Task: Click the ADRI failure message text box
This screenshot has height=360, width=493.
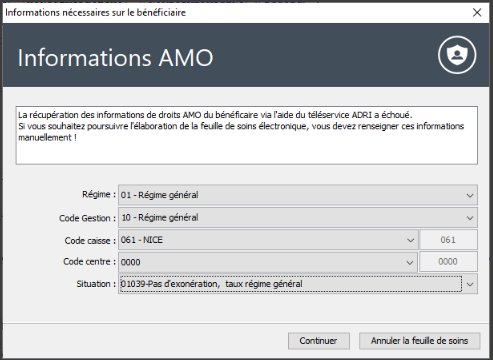Action: tap(247, 135)
